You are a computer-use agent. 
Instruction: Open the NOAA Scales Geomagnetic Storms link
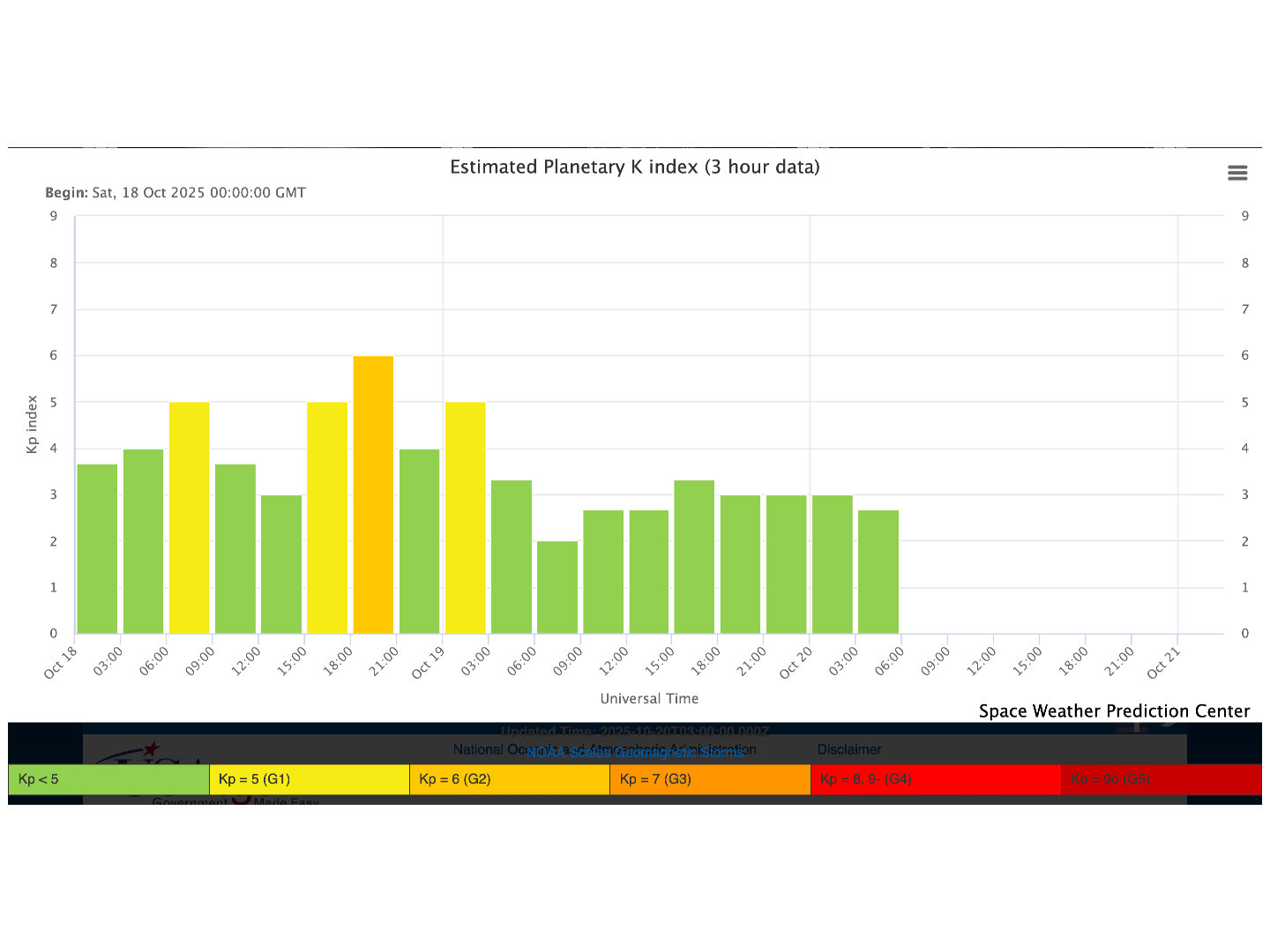coord(634,753)
